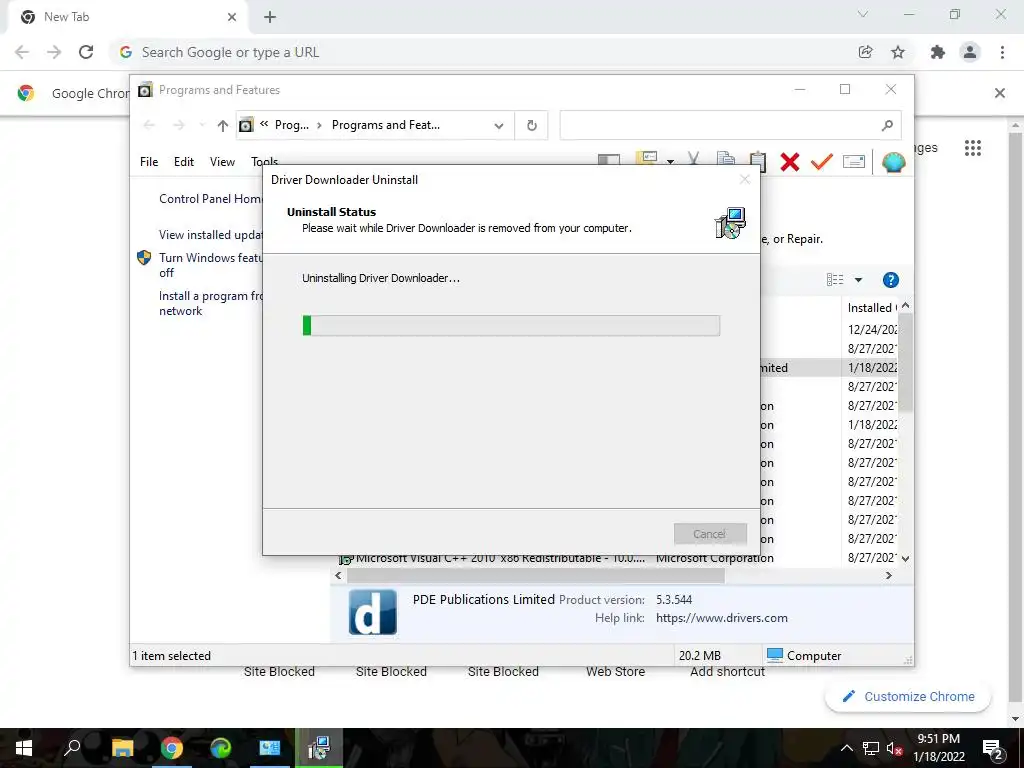1024x768 pixels.
Task: Open a new Chrome tab with plus
Action: (x=270, y=18)
